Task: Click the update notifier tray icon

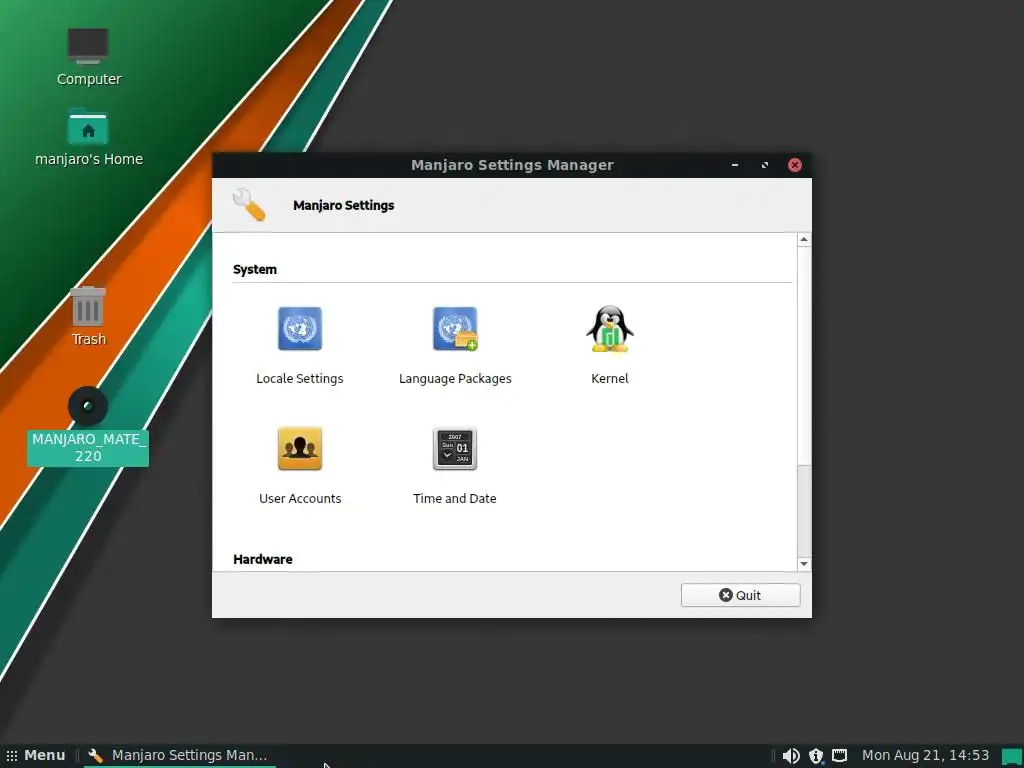Action: click(x=816, y=756)
